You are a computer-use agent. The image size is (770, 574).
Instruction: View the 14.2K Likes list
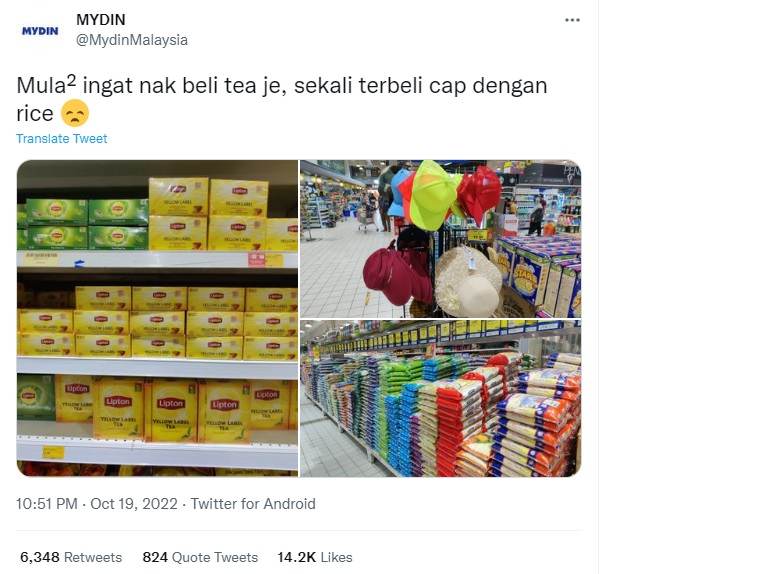click(315, 557)
